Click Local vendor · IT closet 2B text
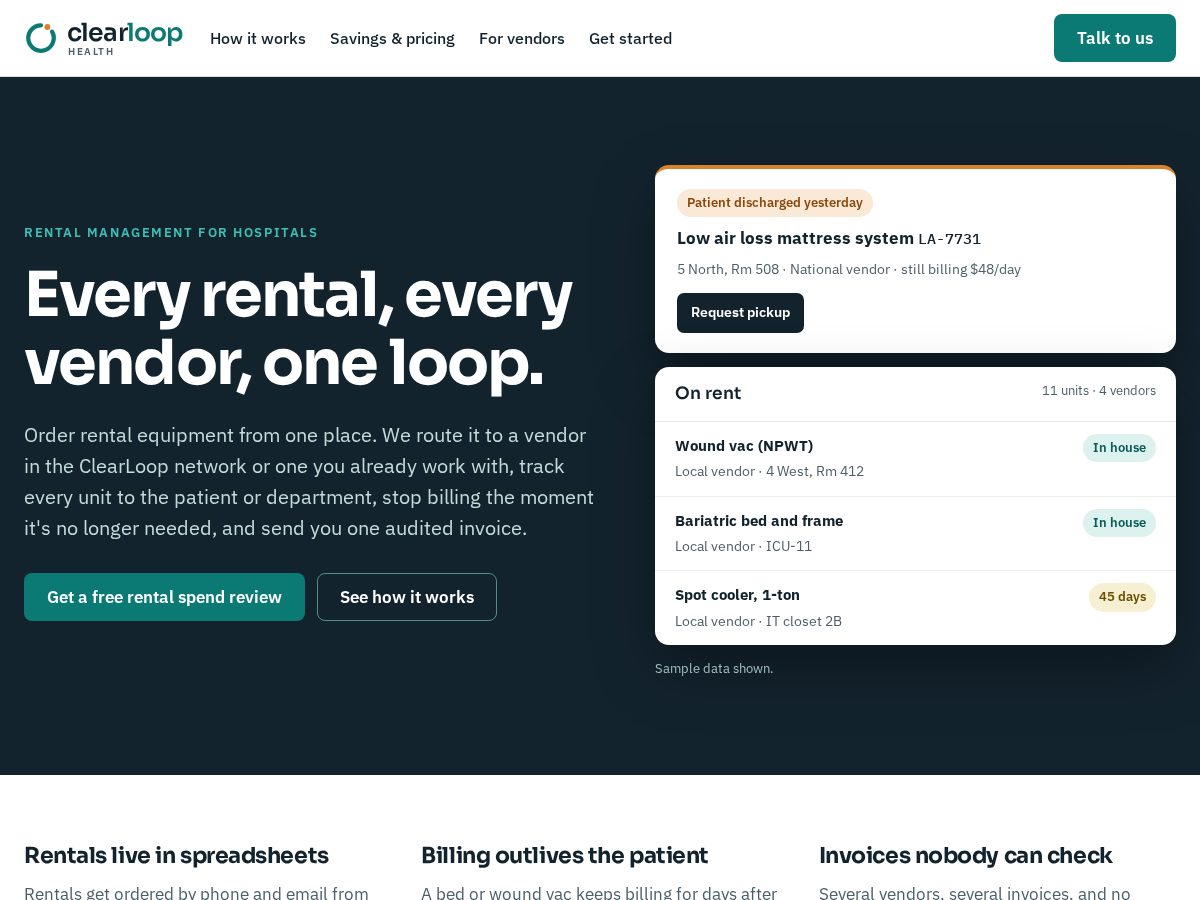 click(758, 621)
